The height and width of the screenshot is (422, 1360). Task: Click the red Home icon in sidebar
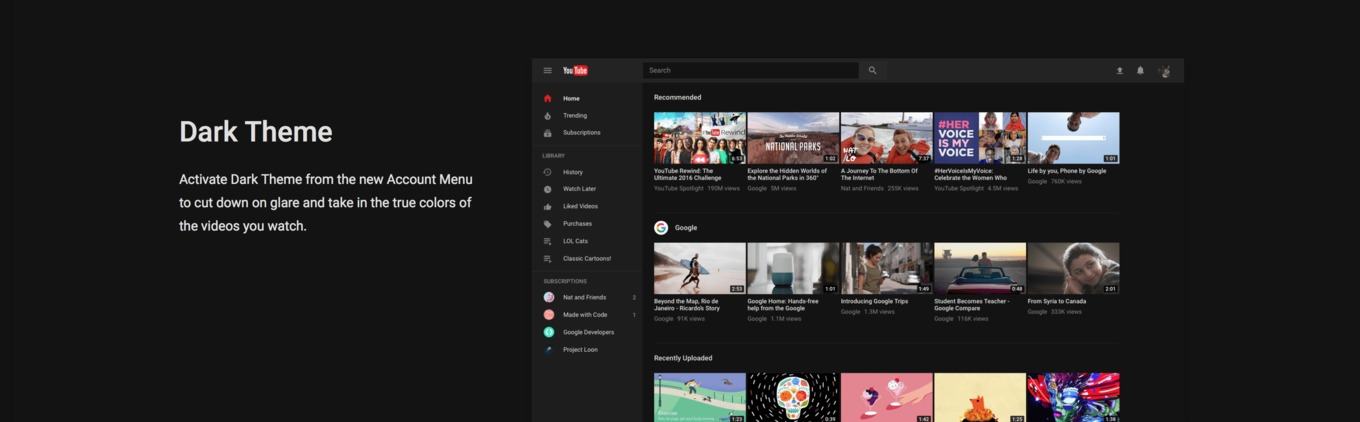click(x=548, y=98)
